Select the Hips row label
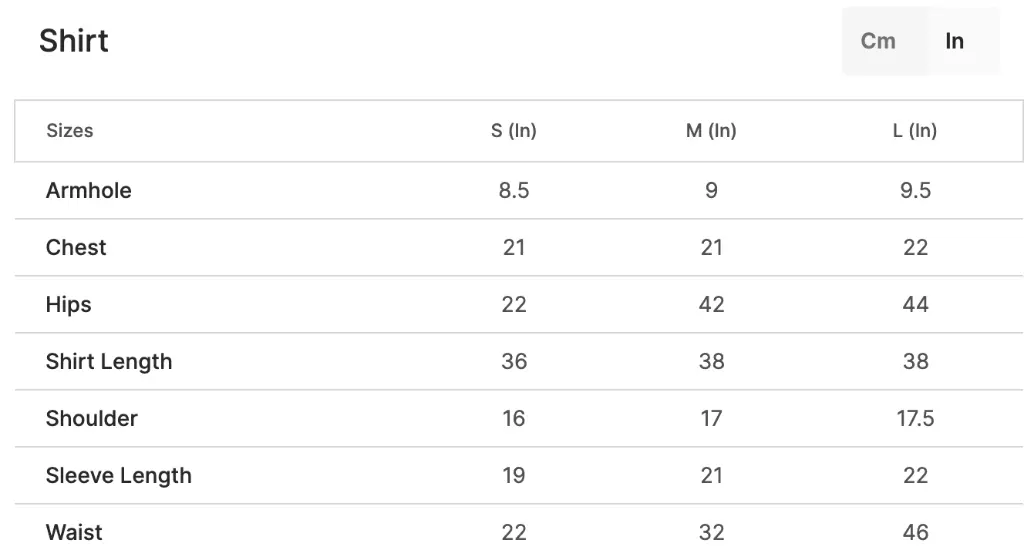 (x=69, y=305)
